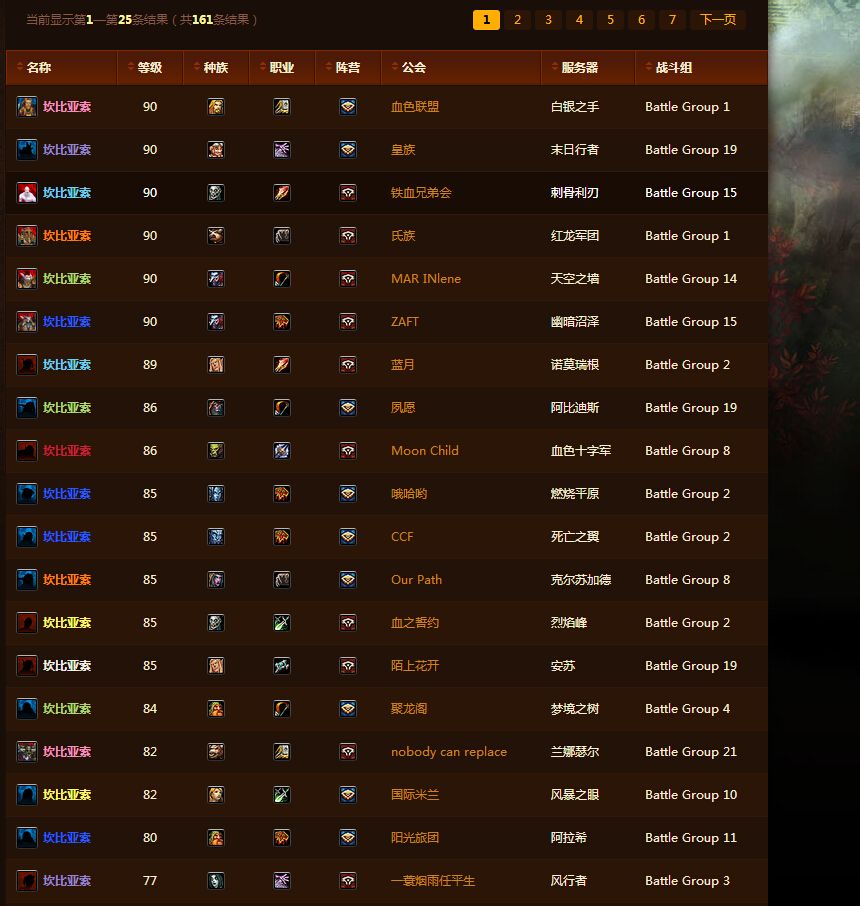Click the faction icon in the 皇族 row
The image size is (860, 906).
(347, 150)
